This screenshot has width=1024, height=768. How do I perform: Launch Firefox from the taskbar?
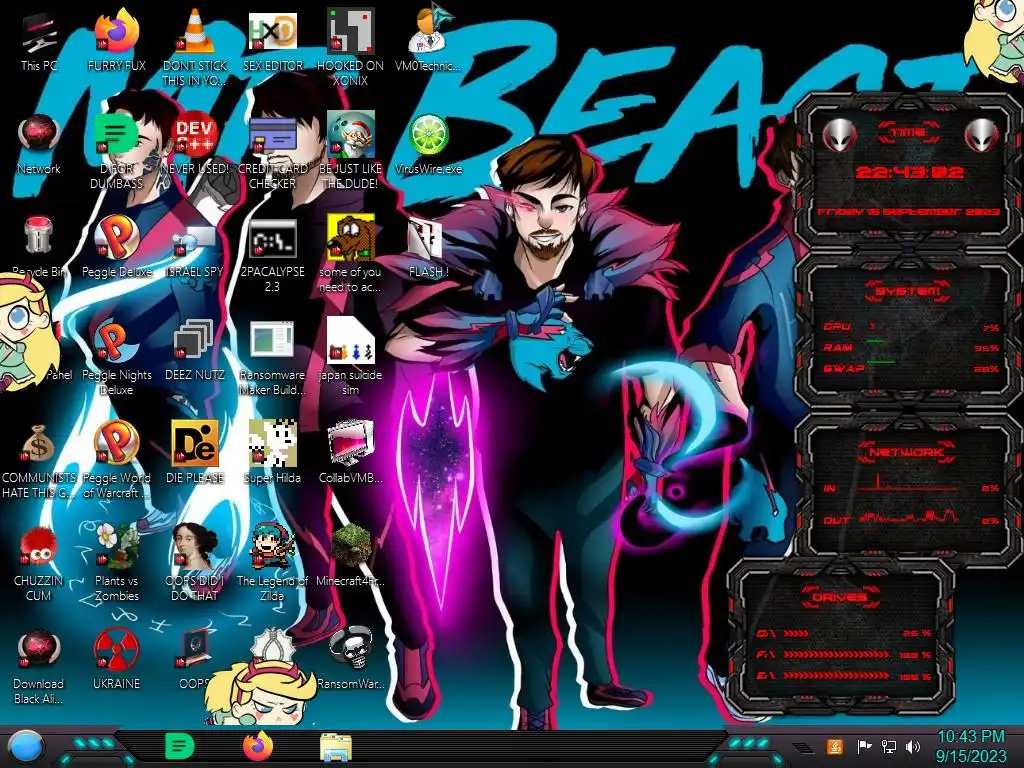click(x=258, y=746)
